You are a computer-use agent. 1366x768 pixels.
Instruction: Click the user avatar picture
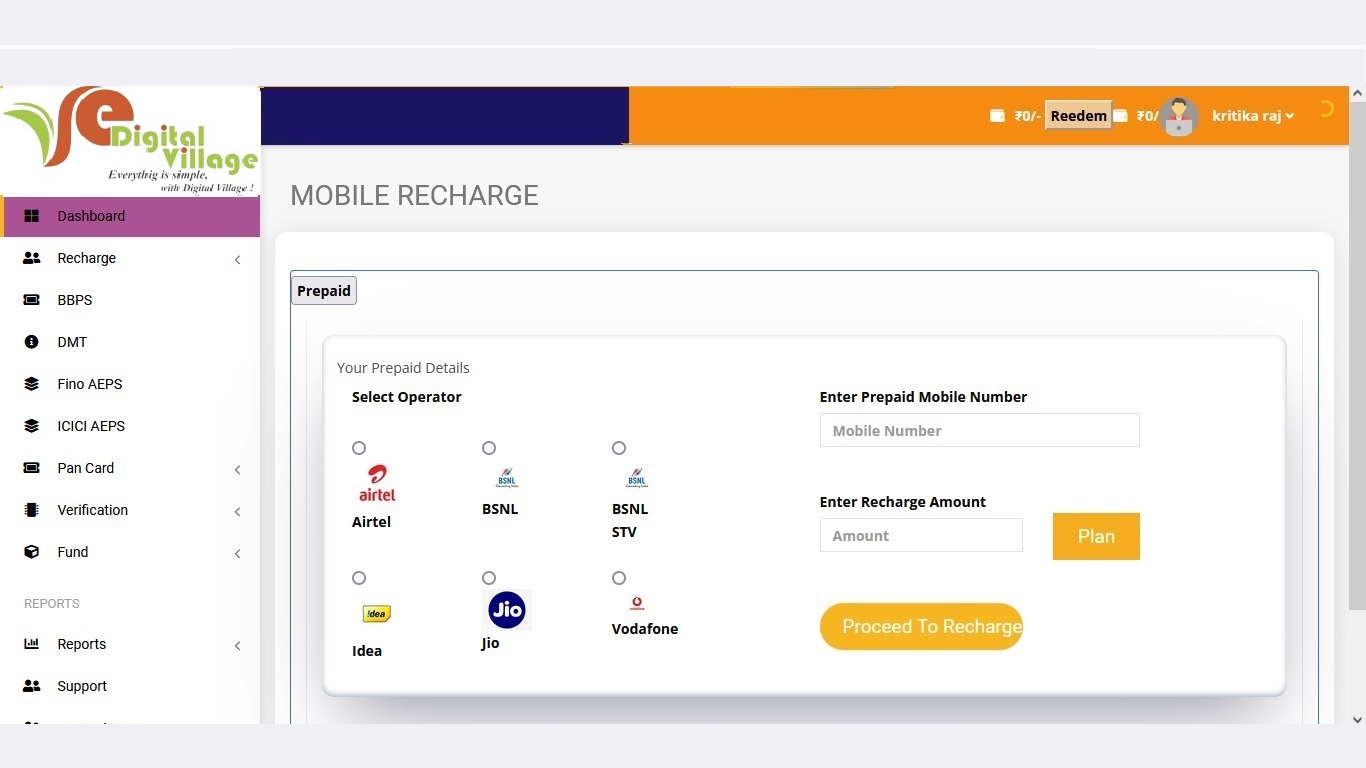pos(1179,117)
